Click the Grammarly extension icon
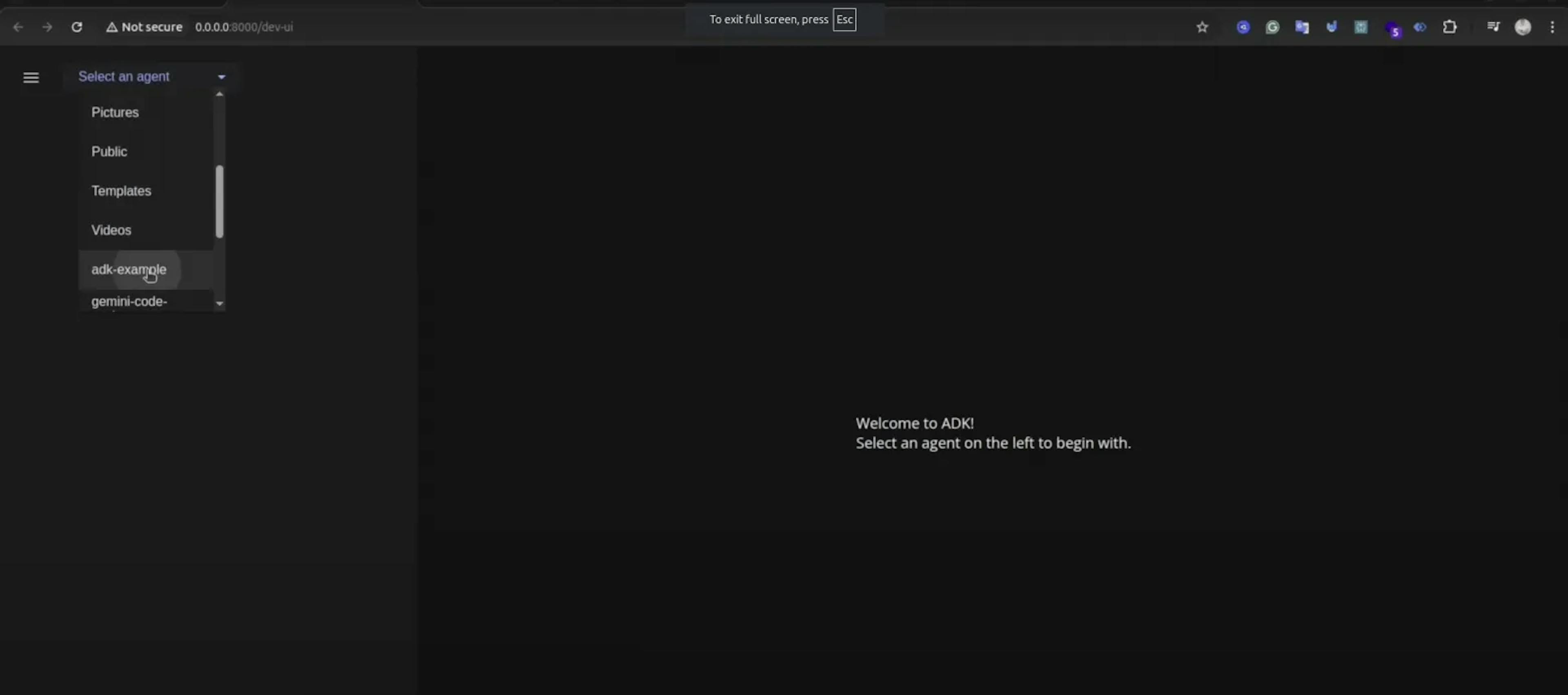The image size is (1568, 695). (1272, 27)
